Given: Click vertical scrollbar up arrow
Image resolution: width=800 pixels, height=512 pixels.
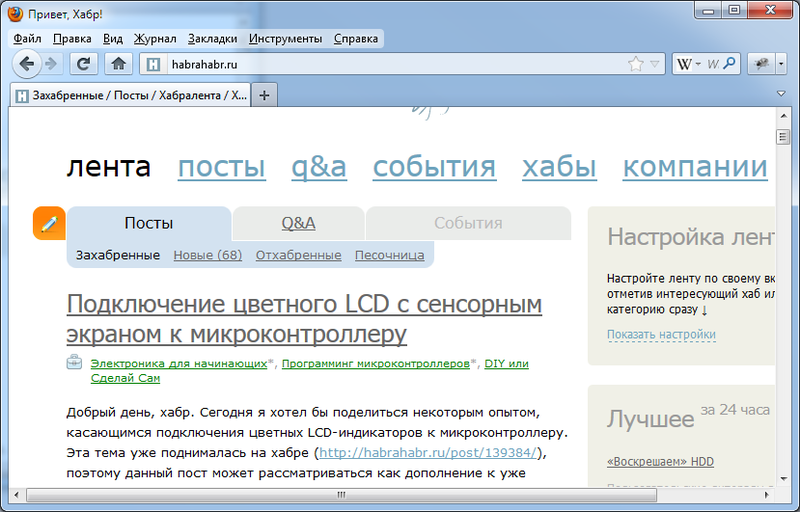Looking at the screenshot, I should click(783, 116).
